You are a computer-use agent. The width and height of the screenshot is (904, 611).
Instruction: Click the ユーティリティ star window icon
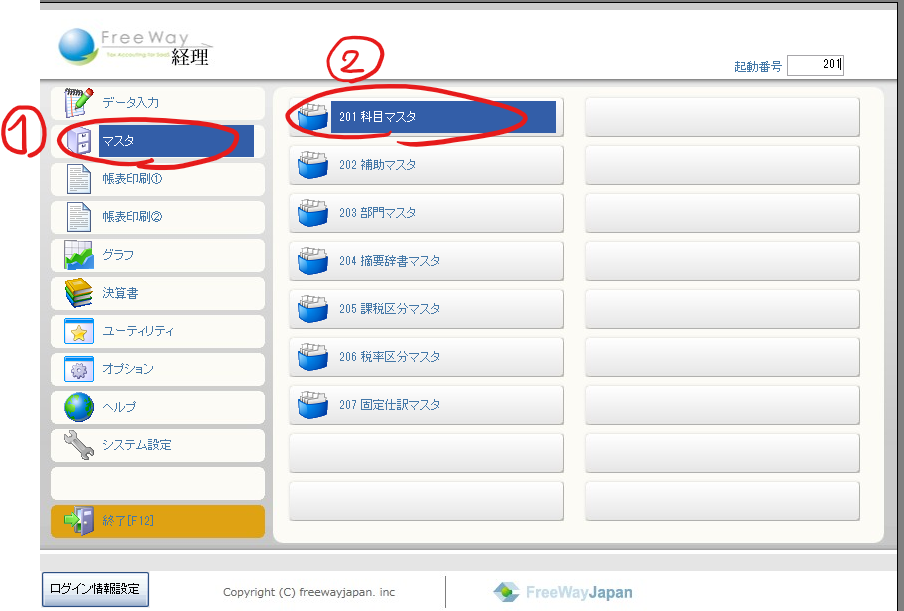pyautogui.click(x=78, y=331)
